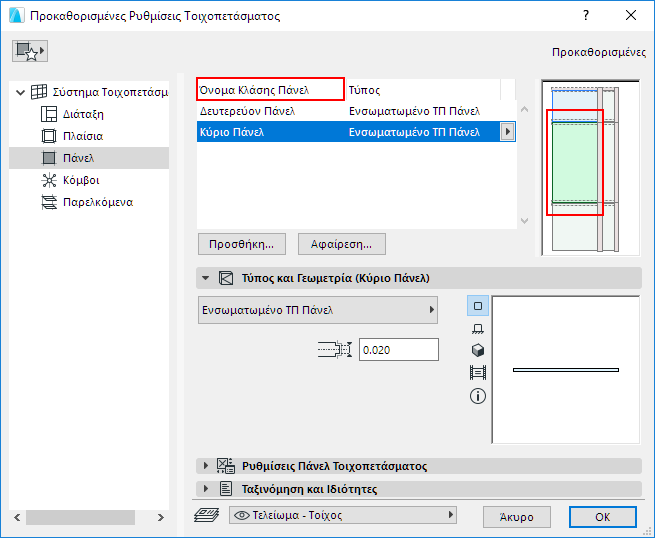Viewport: 655px width, 538px height.
Task: Click the tree horizontal scrollbar thumb
Action: (80, 518)
